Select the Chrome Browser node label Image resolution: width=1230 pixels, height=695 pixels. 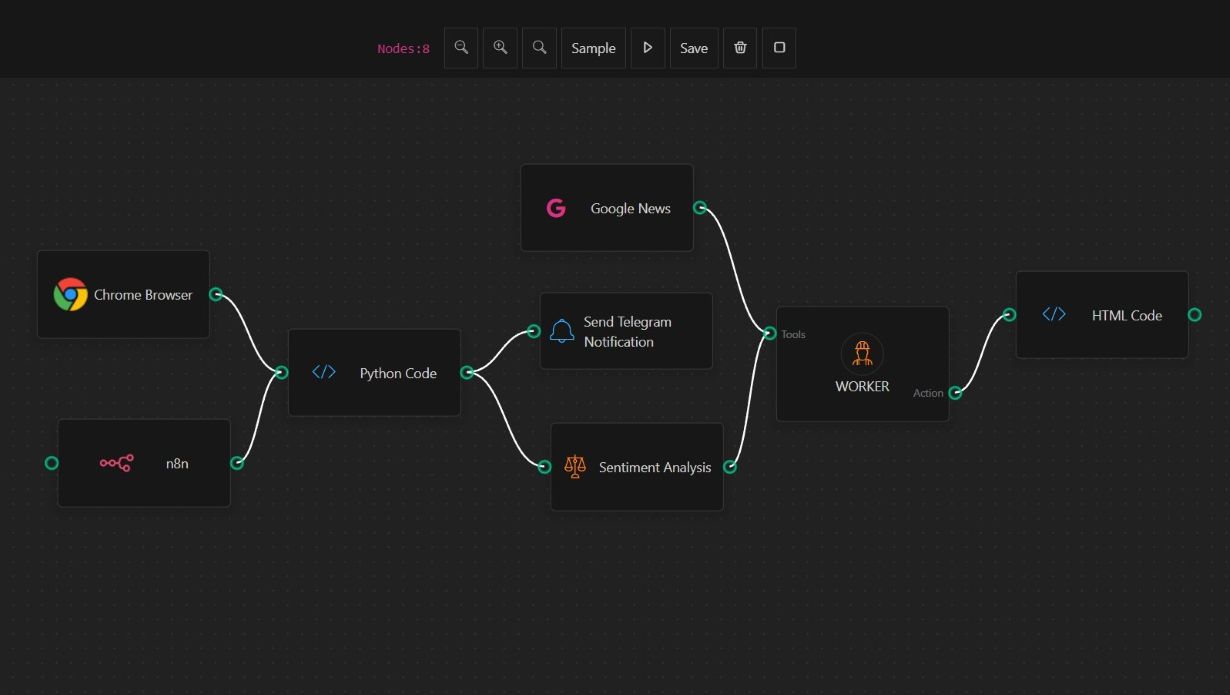point(143,295)
